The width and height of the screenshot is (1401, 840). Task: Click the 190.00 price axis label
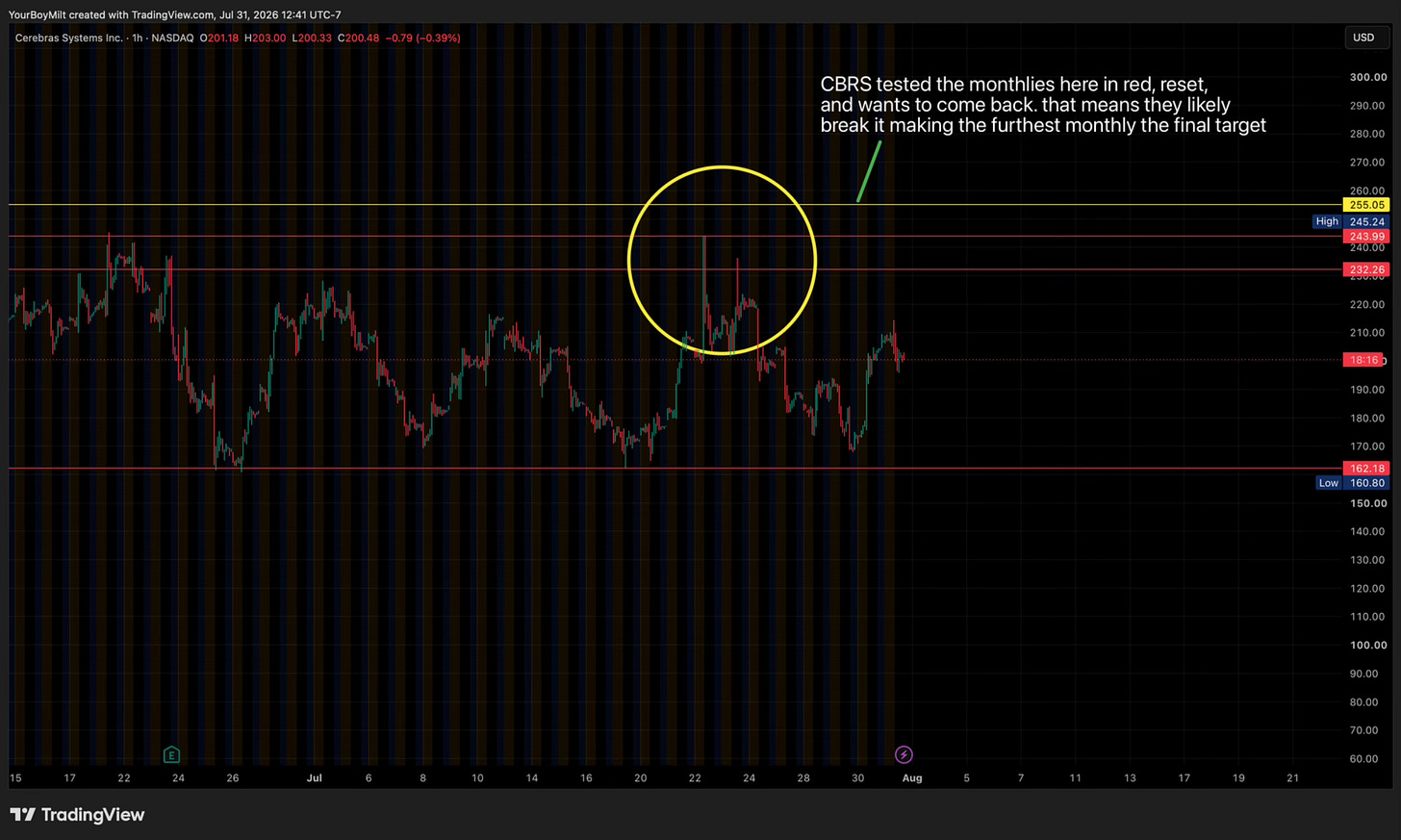point(1368,390)
